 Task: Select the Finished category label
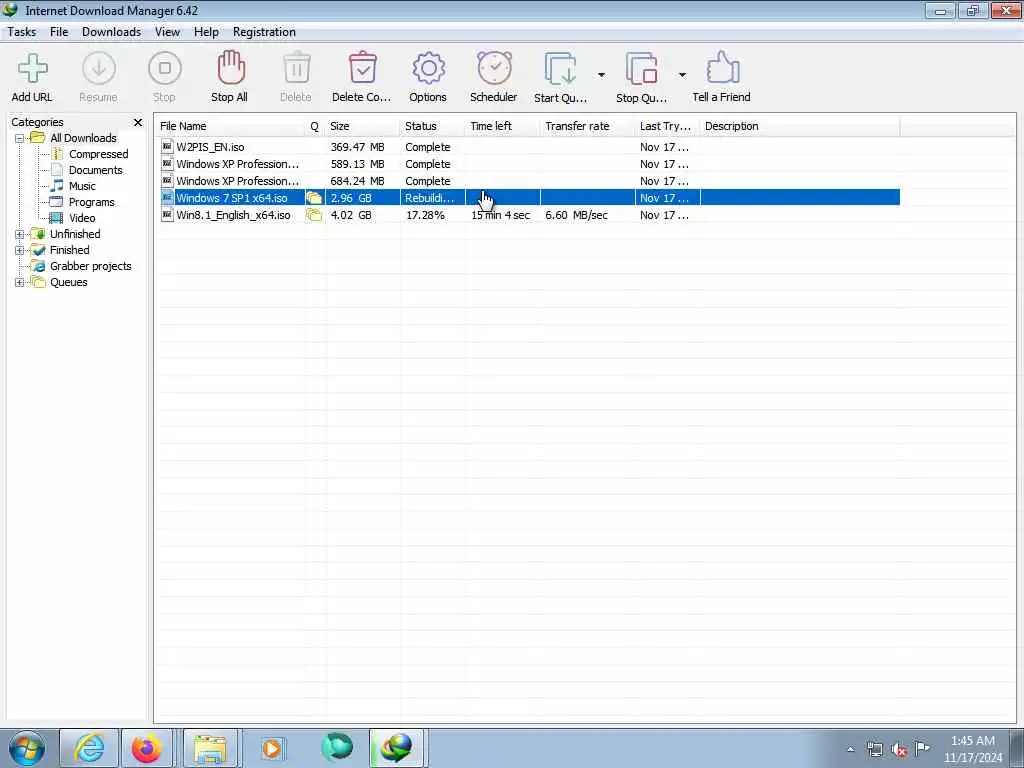pos(69,250)
